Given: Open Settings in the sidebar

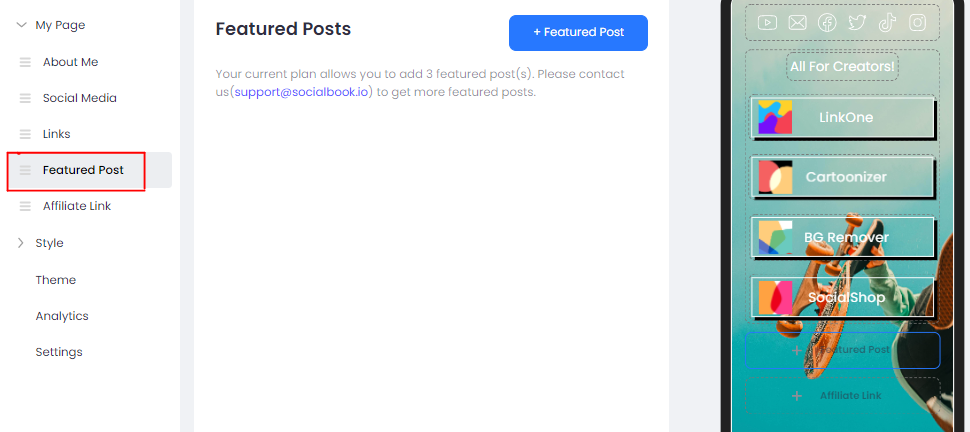Looking at the screenshot, I should coord(59,352).
